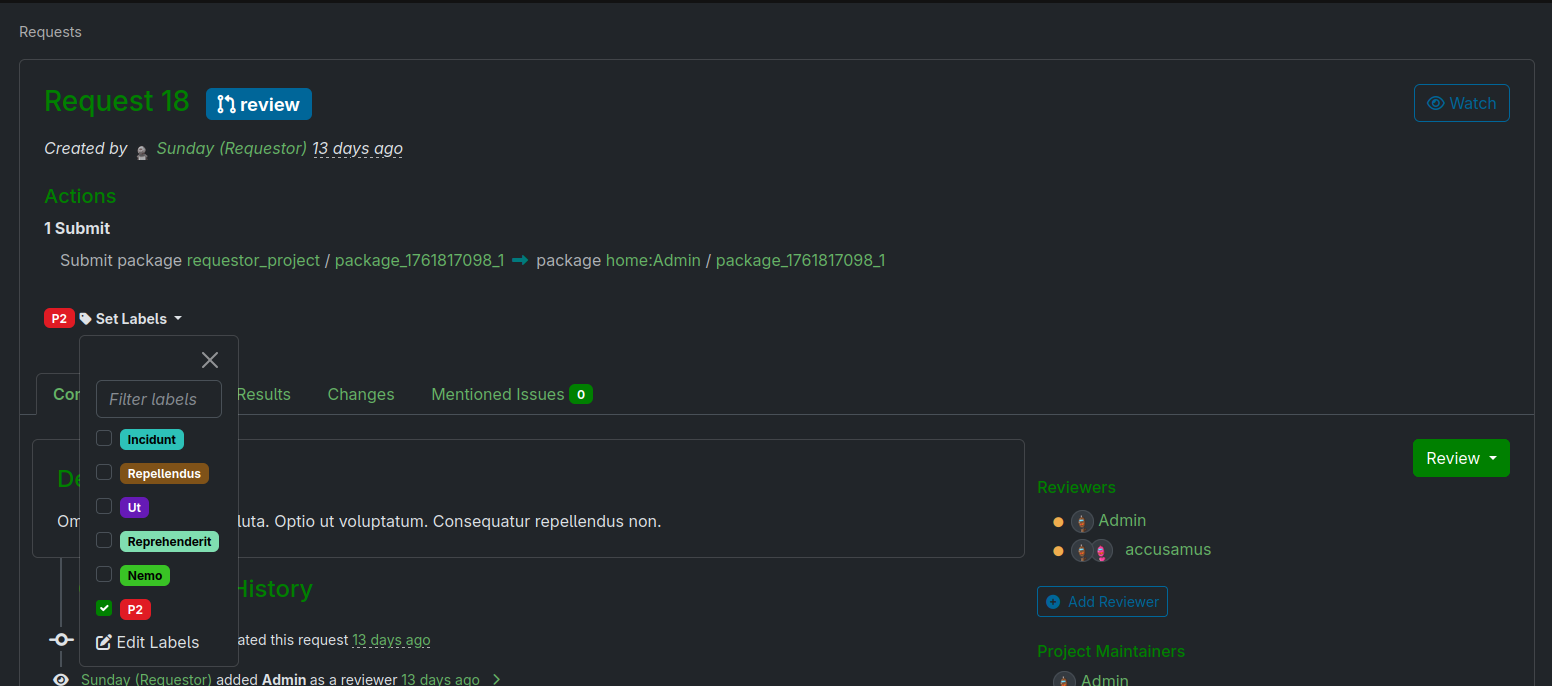Click the plus icon in Add Reviewer

[1053, 602]
